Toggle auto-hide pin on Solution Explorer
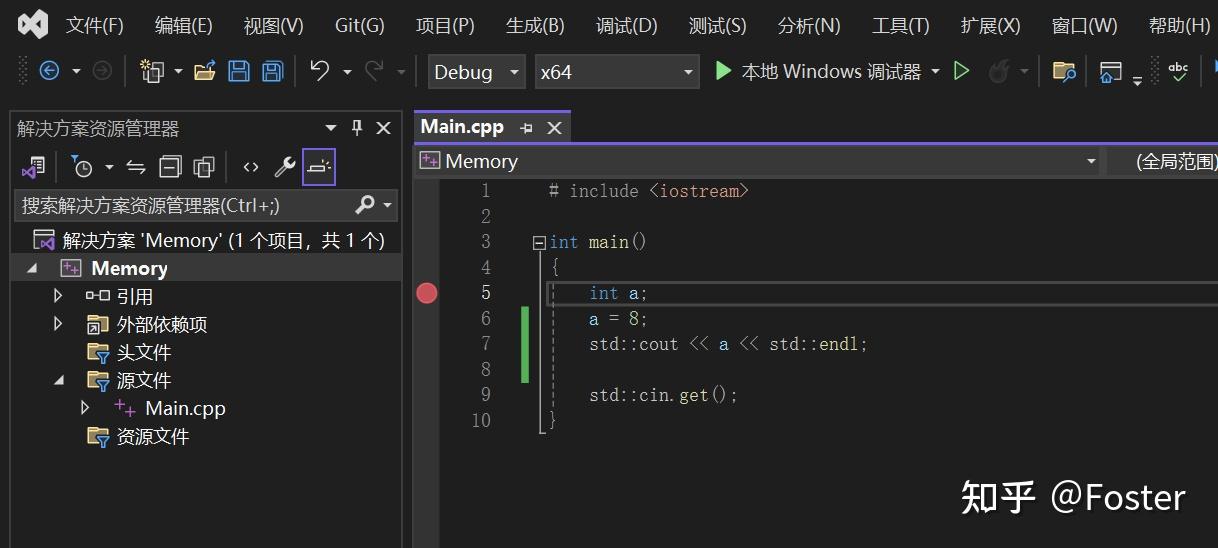Image resolution: width=1218 pixels, height=548 pixels. [357, 128]
